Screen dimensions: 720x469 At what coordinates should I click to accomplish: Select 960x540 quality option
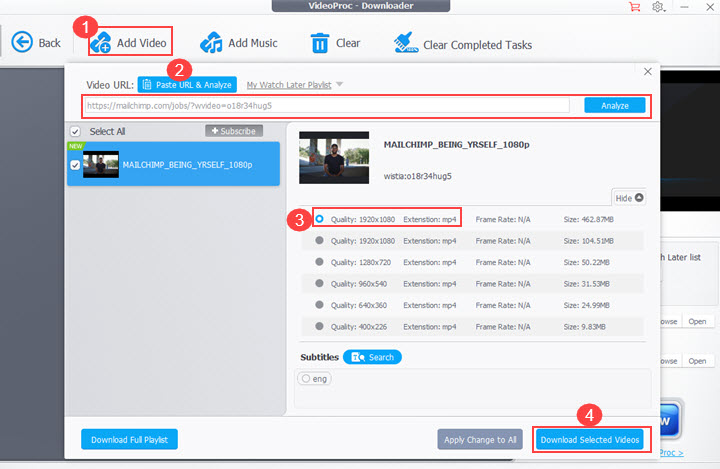pyautogui.click(x=319, y=283)
